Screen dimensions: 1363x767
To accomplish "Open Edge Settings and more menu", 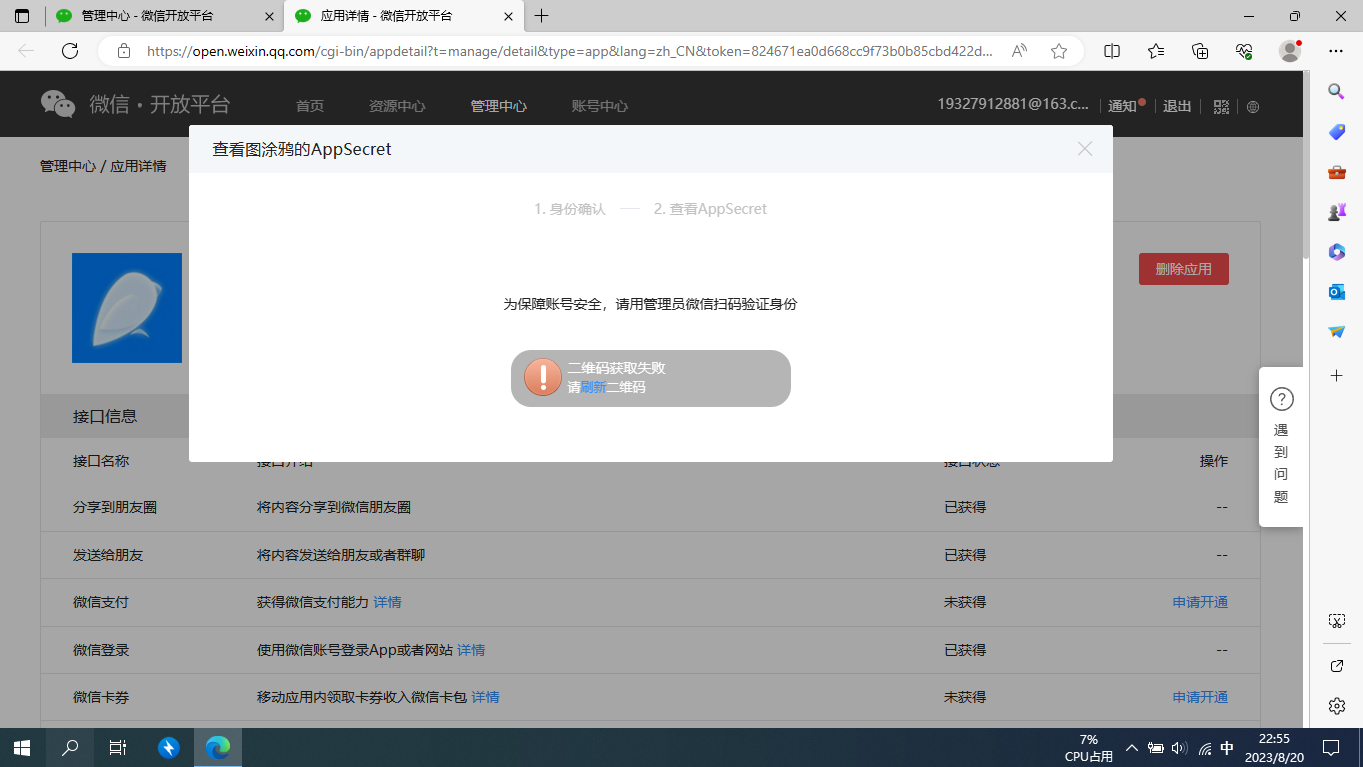I will coord(1336,51).
